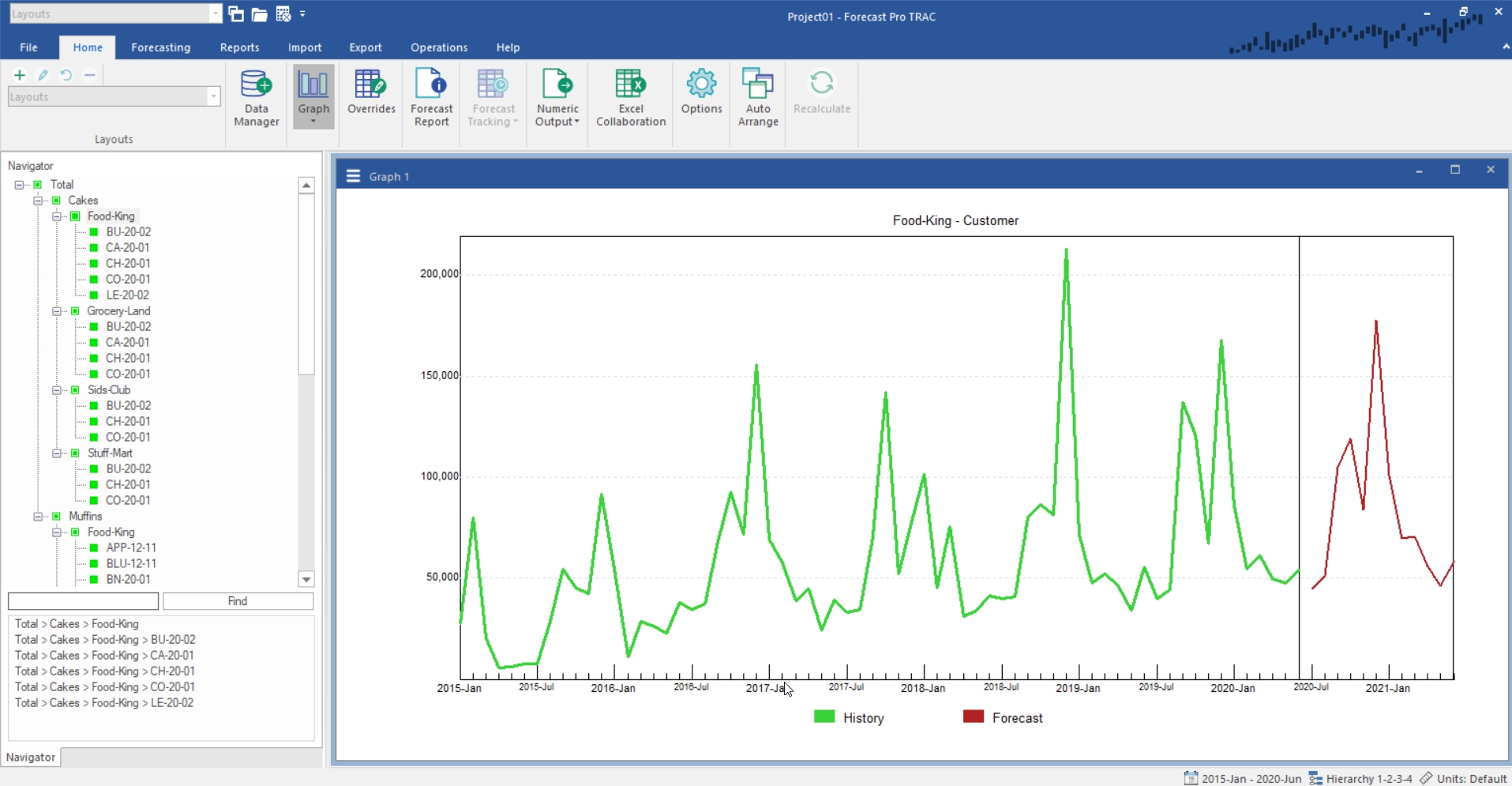The width and height of the screenshot is (1512, 786).
Task: Open the Overrides view
Action: 371,93
